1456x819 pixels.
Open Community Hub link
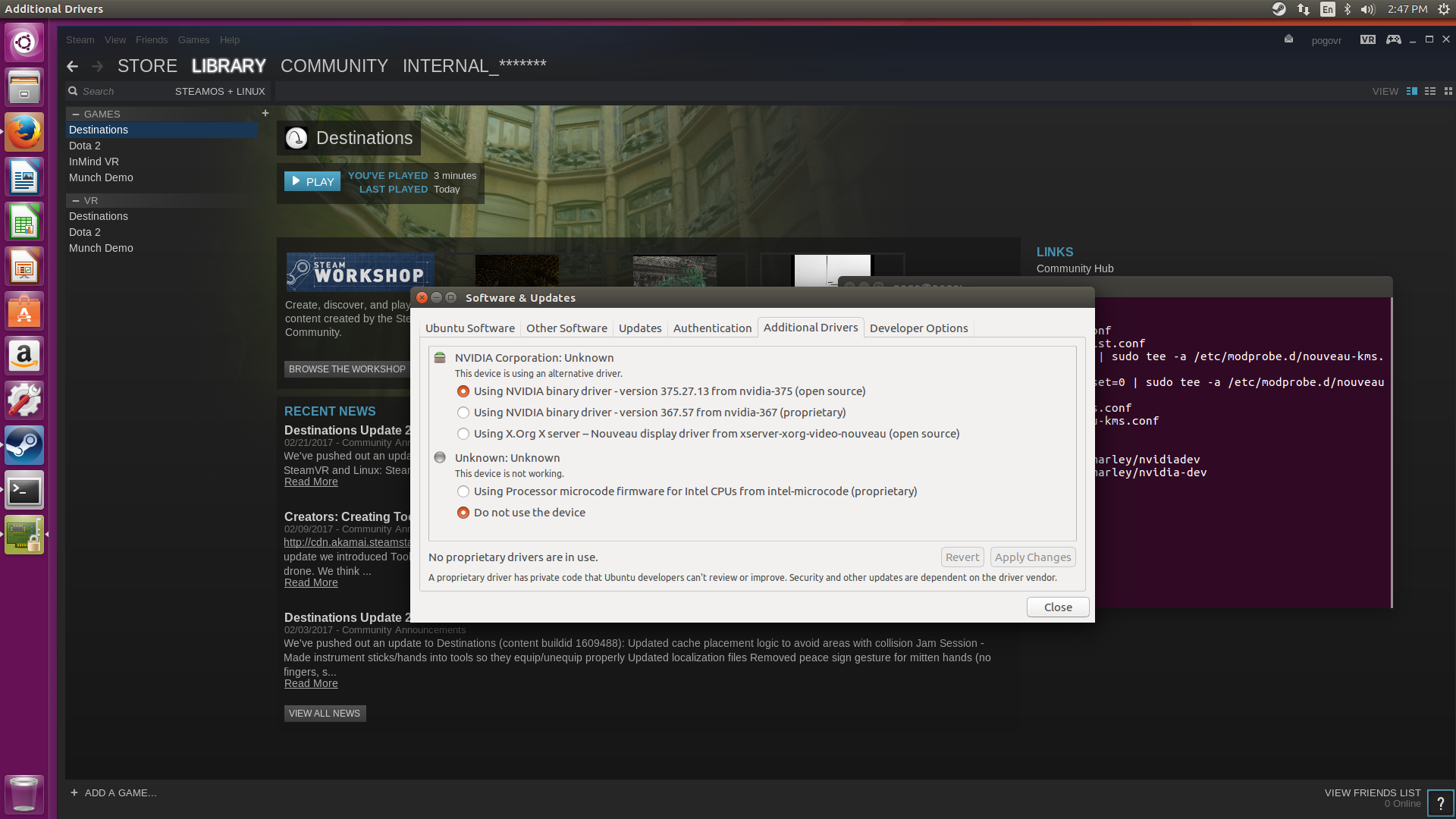pyautogui.click(x=1075, y=268)
